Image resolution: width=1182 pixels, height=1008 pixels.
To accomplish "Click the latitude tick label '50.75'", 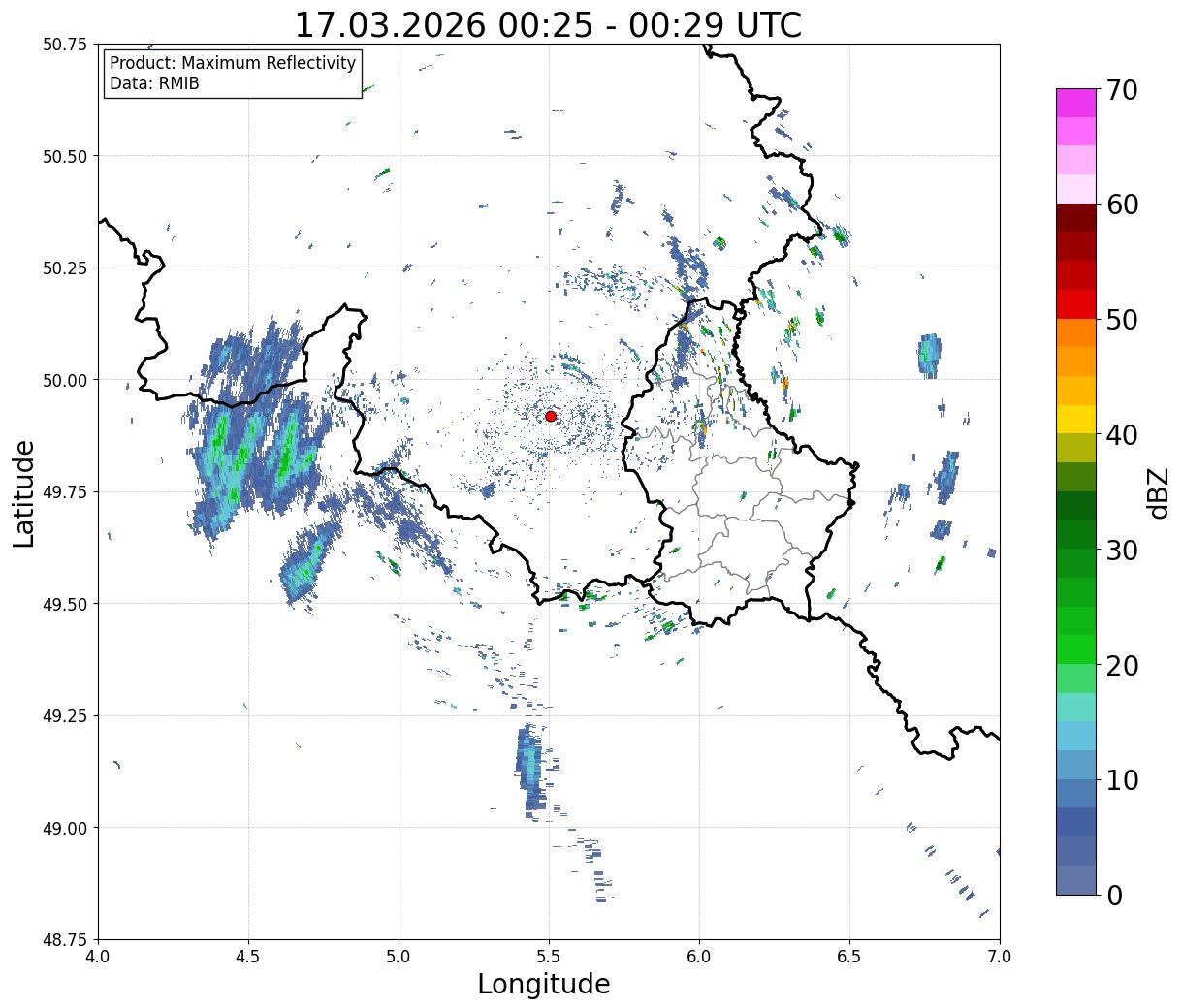I will 64,45.
